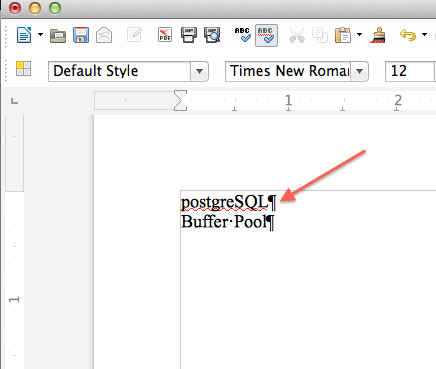Save the document with the floppy icon
The width and height of the screenshot is (436, 369).
pyautogui.click(x=81, y=35)
